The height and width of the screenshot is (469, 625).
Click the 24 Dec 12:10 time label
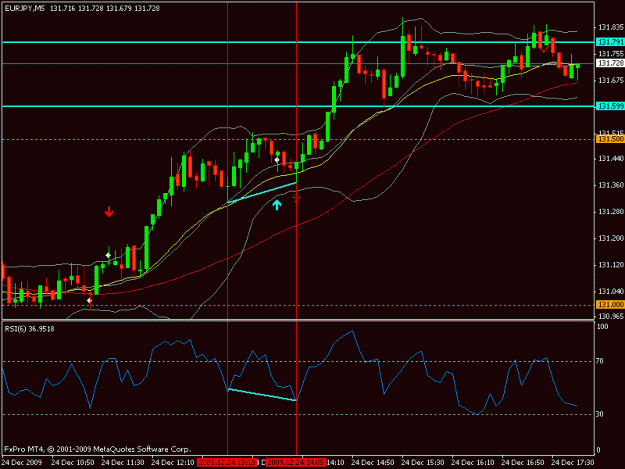173,463
